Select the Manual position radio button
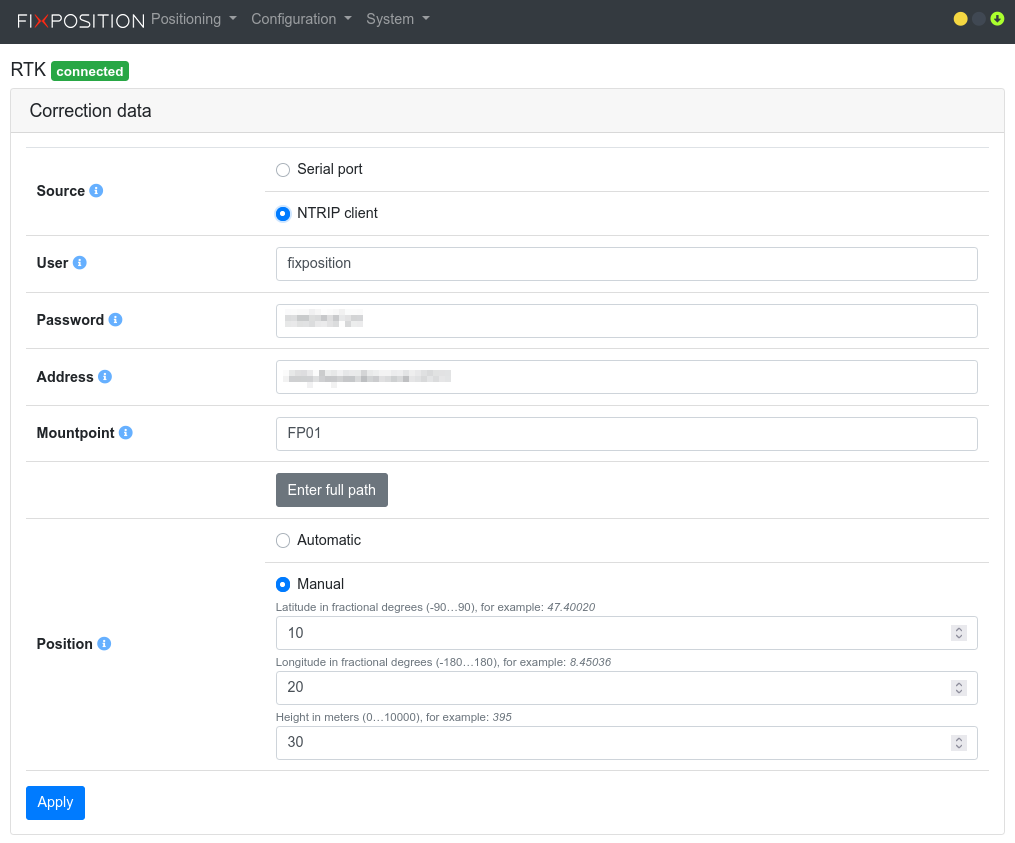The image size is (1015, 843). pos(283,584)
